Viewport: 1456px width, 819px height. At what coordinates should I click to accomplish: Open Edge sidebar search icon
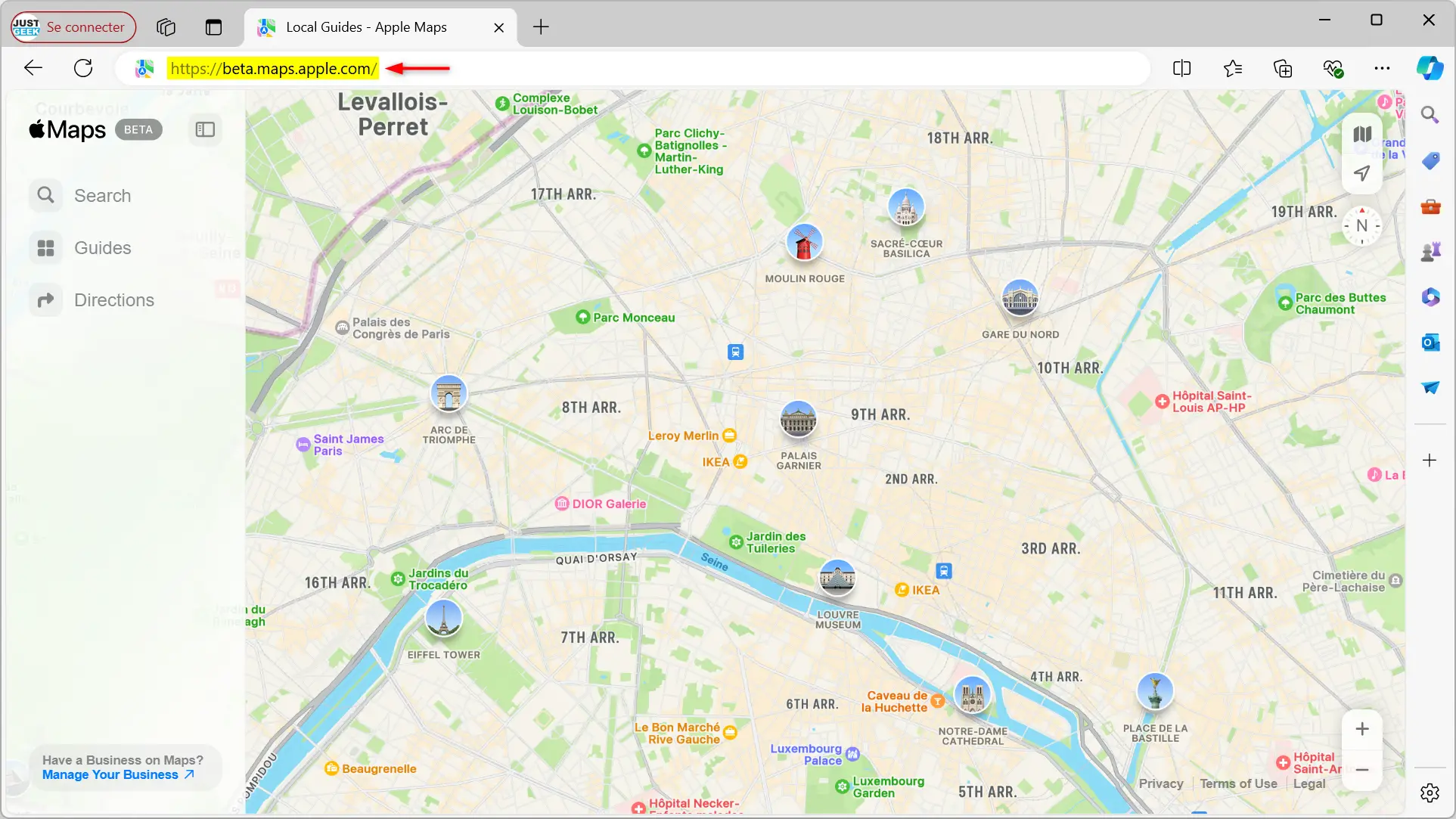pyautogui.click(x=1430, y=114)
